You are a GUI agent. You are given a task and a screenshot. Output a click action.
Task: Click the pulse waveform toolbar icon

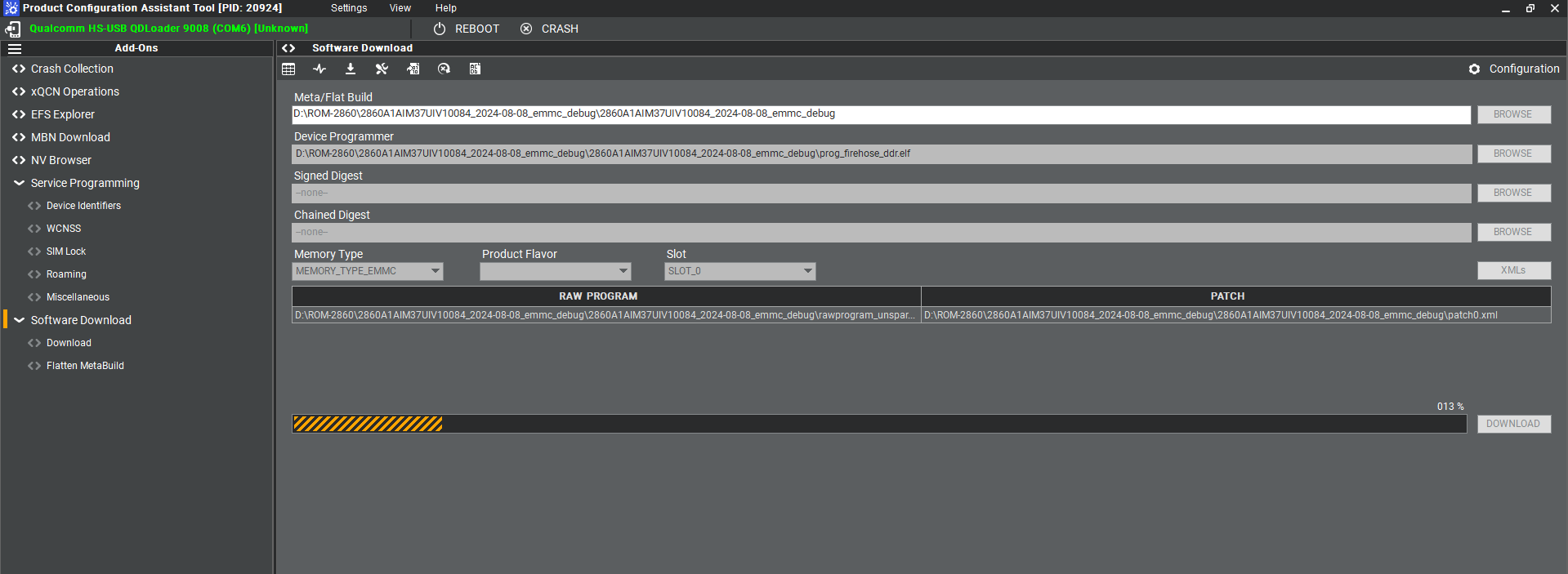(x=319, y=69)
